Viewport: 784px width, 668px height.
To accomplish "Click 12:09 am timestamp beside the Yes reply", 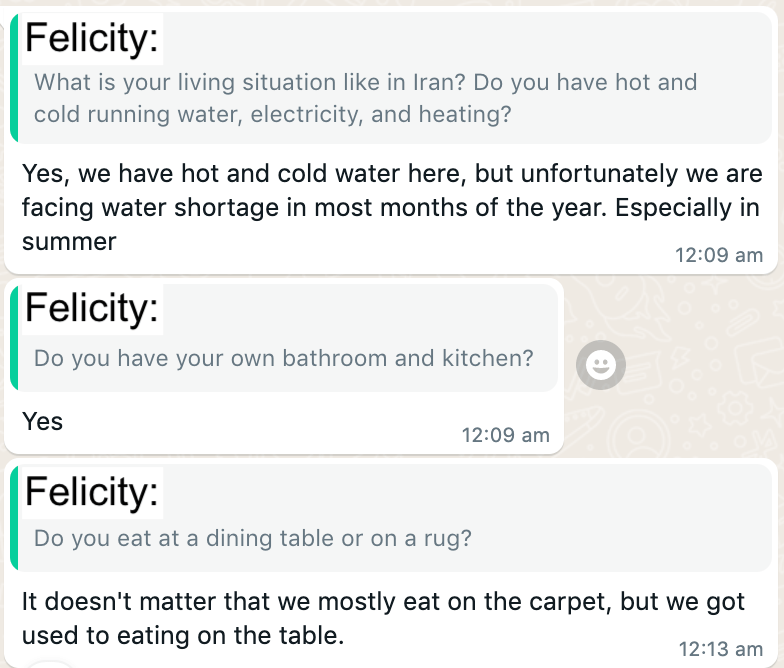I will 505,434.
